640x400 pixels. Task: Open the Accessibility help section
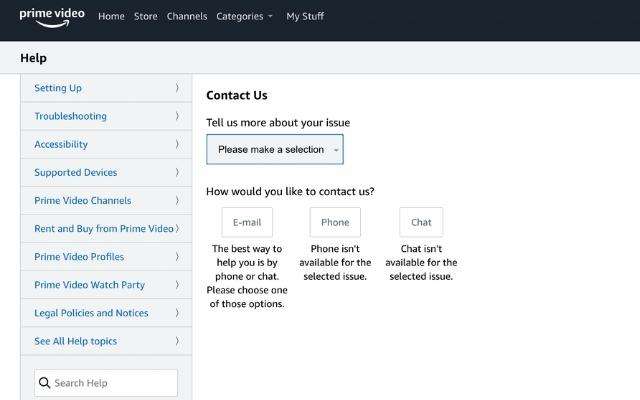pos(61,144)
